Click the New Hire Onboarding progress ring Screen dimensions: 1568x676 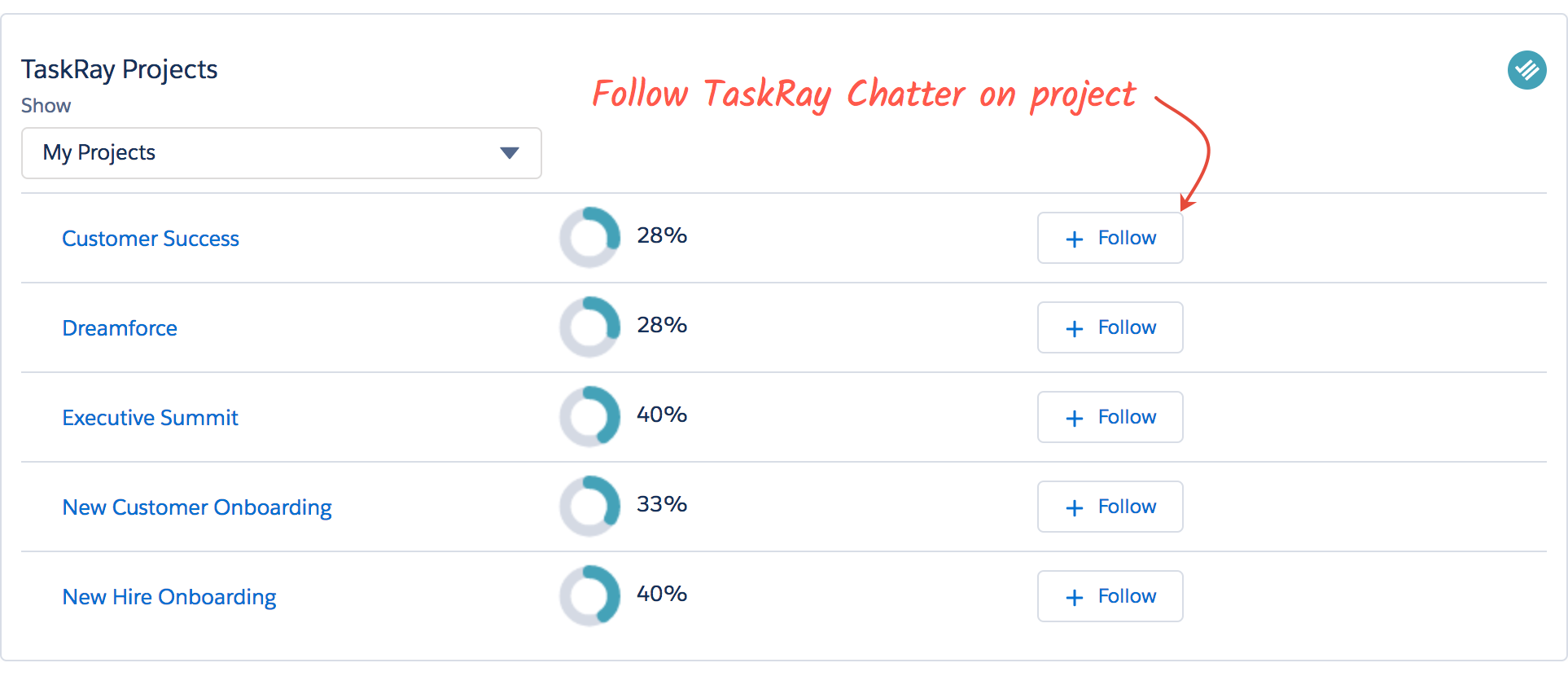click(590, 596)
